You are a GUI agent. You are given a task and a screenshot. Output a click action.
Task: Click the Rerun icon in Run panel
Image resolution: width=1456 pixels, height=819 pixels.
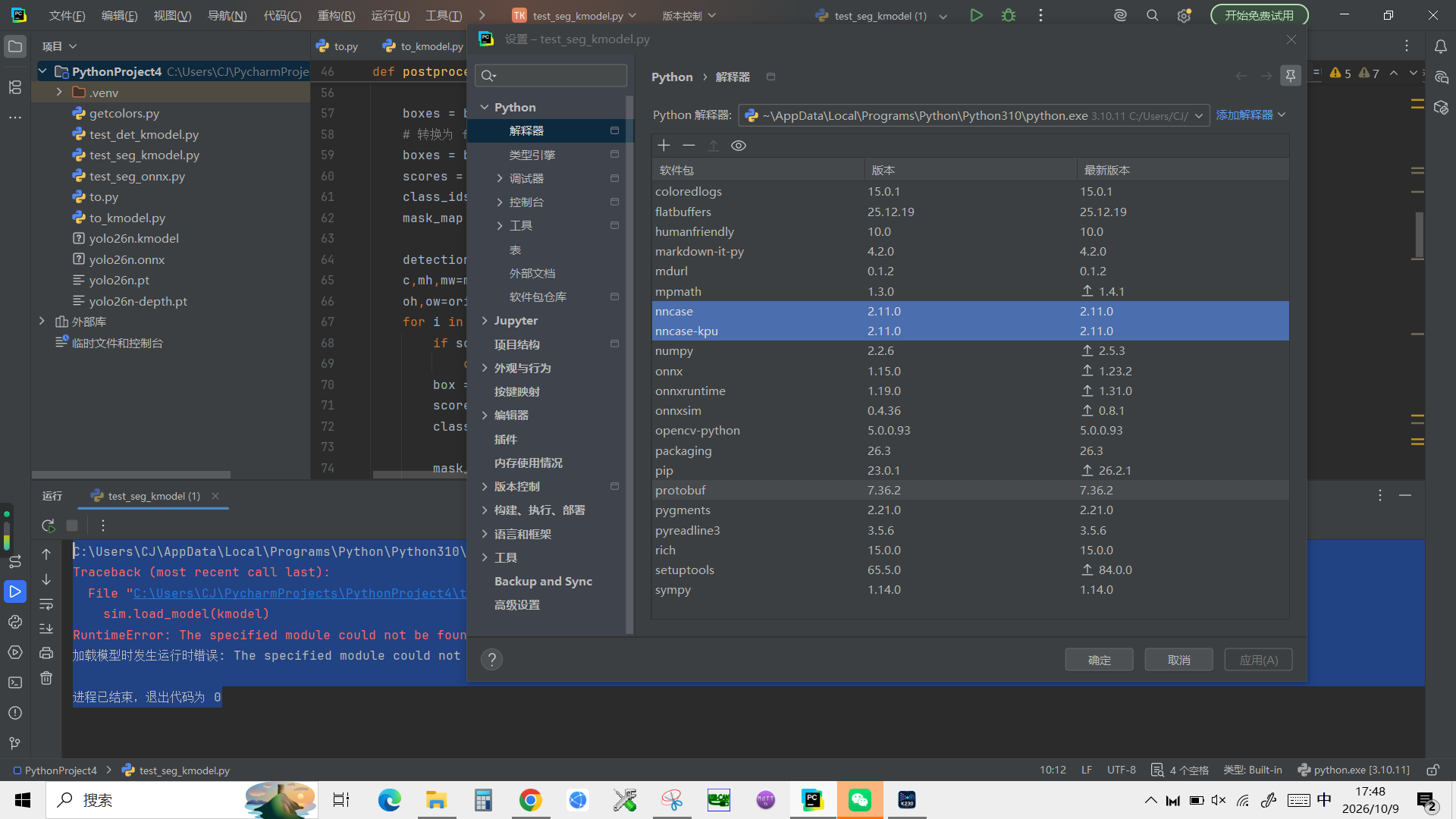coord(49,525)
